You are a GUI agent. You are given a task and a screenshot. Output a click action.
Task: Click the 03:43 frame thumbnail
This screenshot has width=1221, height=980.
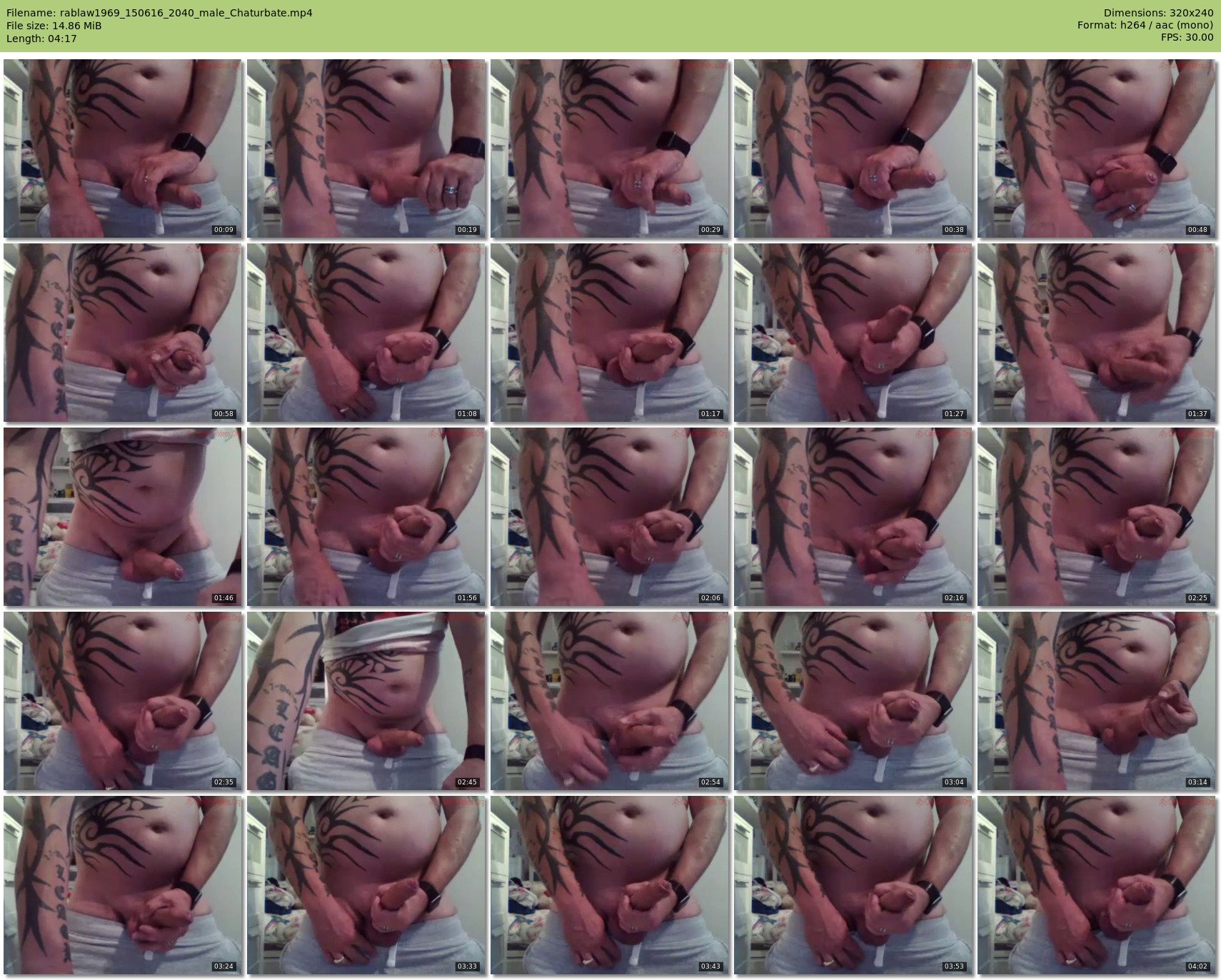pyautogui.click(x=610, y=885)
